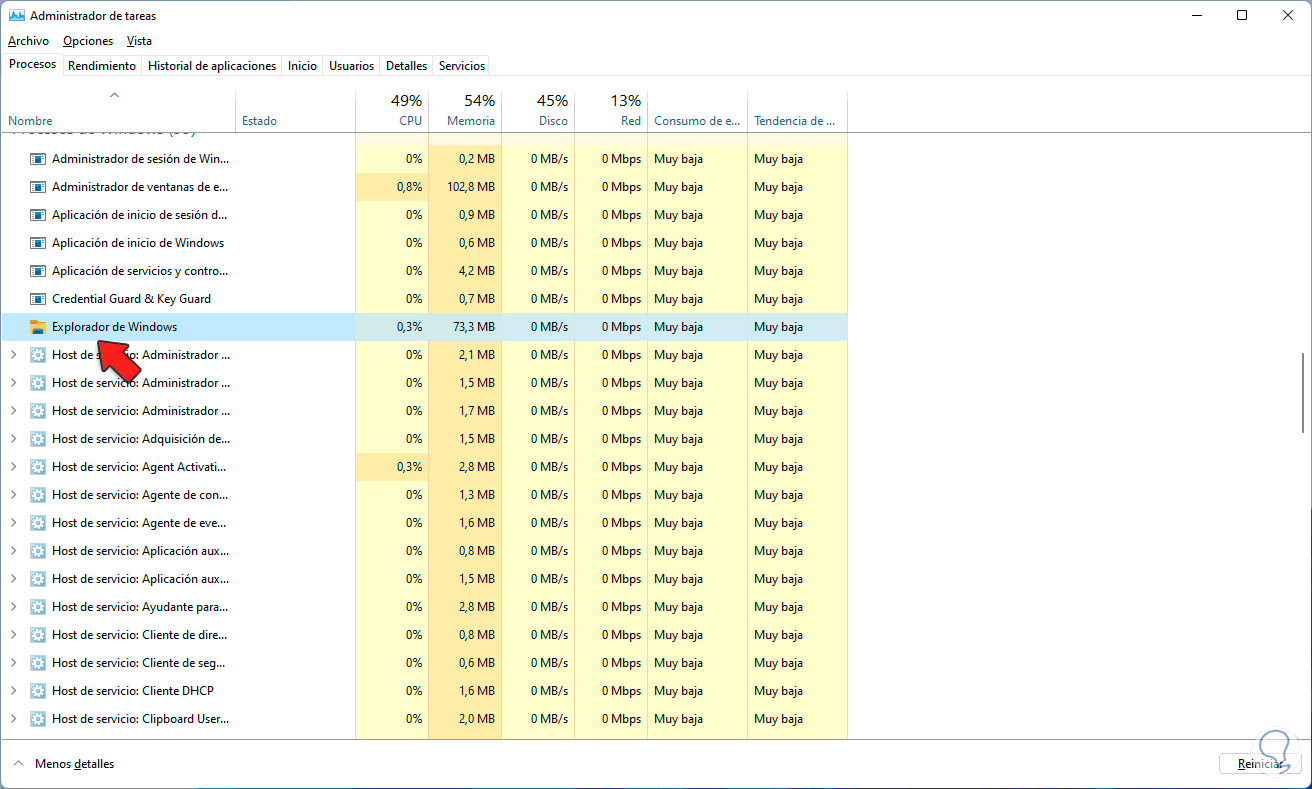Click the Task Manager icon in the title bar
This screenshot has width=1312, height=789.
[x=16, y=16]
